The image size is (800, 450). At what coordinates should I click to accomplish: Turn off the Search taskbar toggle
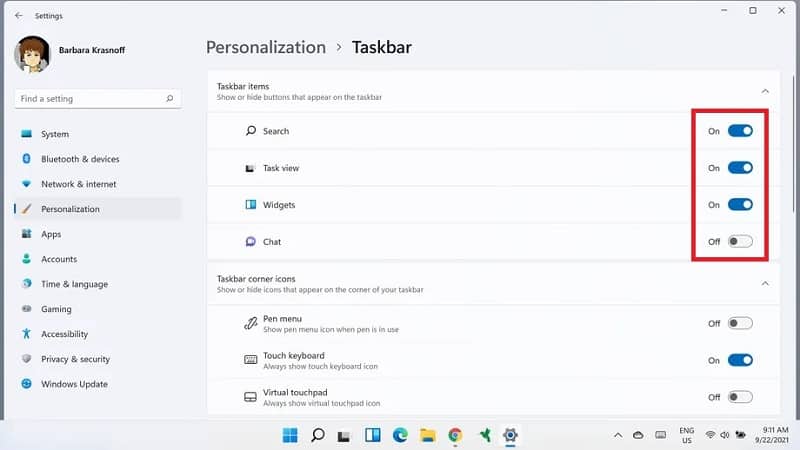(x=740, y=131)
